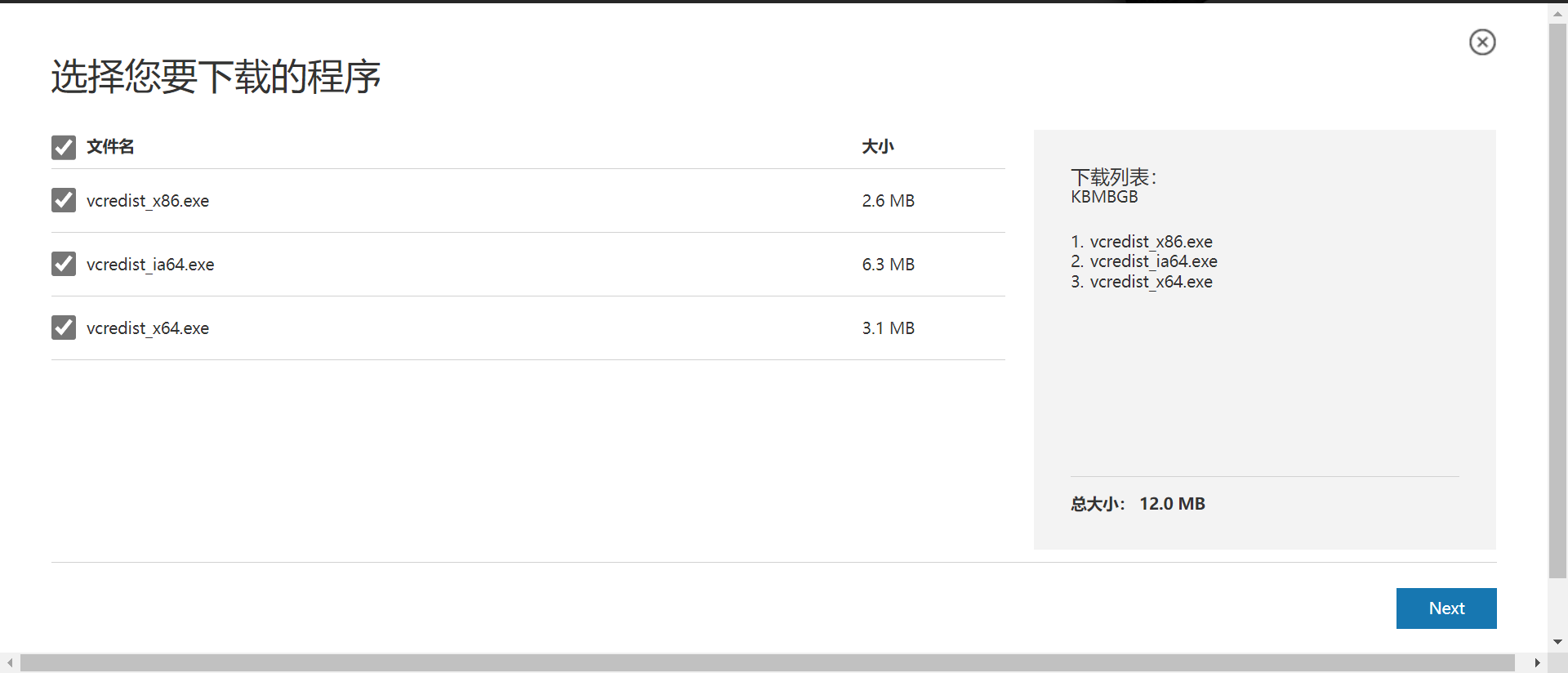The width and height of the screenshot is (1568, 673).
Task: Click item 2 vcredist_ia64.exe in 下载列表
Action: coord(1153,261)
